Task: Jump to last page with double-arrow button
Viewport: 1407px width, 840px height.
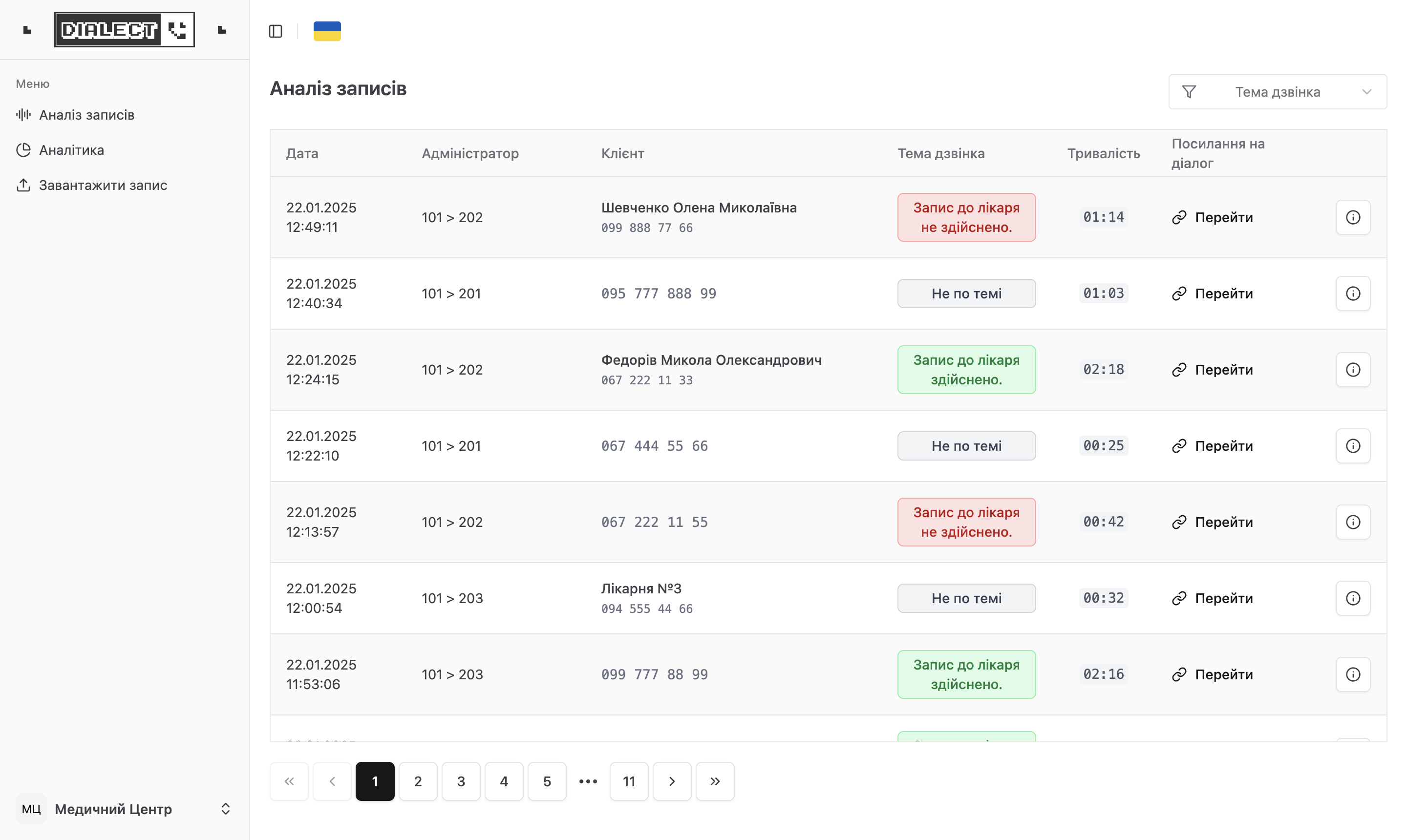Action: (x=715, y=781)
